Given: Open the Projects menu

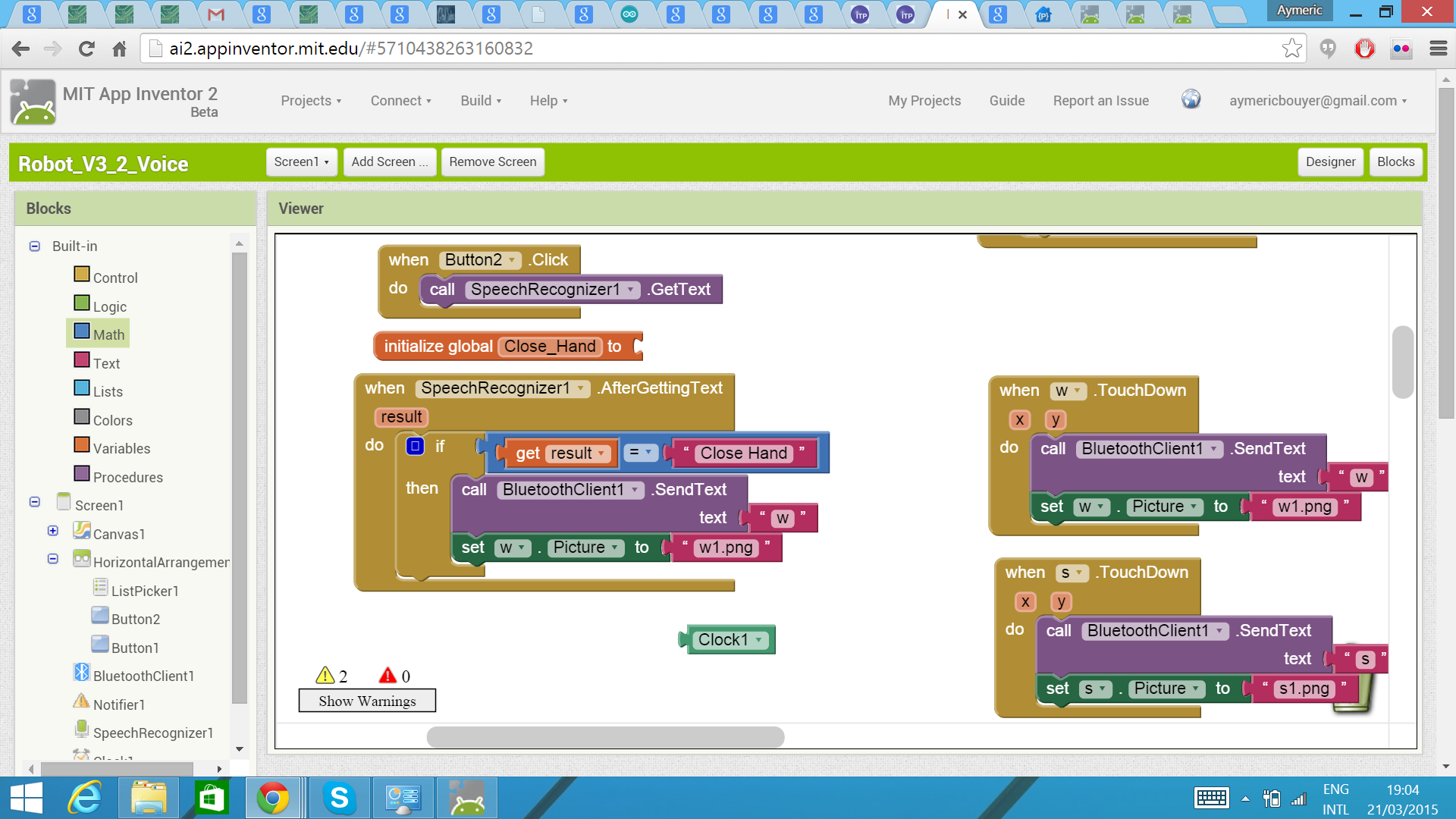Looking at the screenshot, I should pos(311,101).
